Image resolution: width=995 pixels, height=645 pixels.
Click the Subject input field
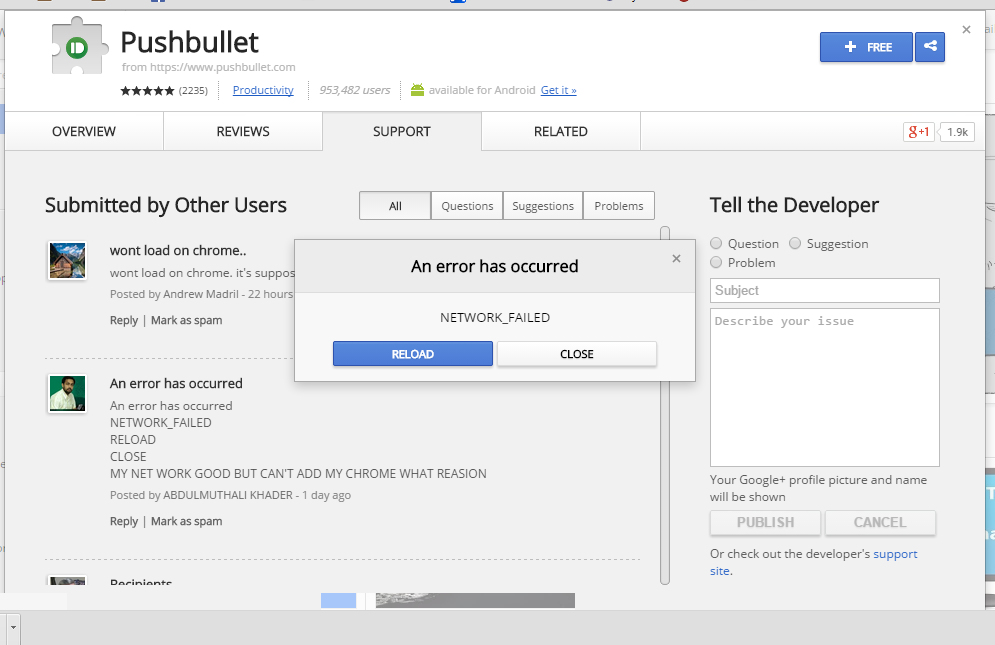(x=825, y=290)
